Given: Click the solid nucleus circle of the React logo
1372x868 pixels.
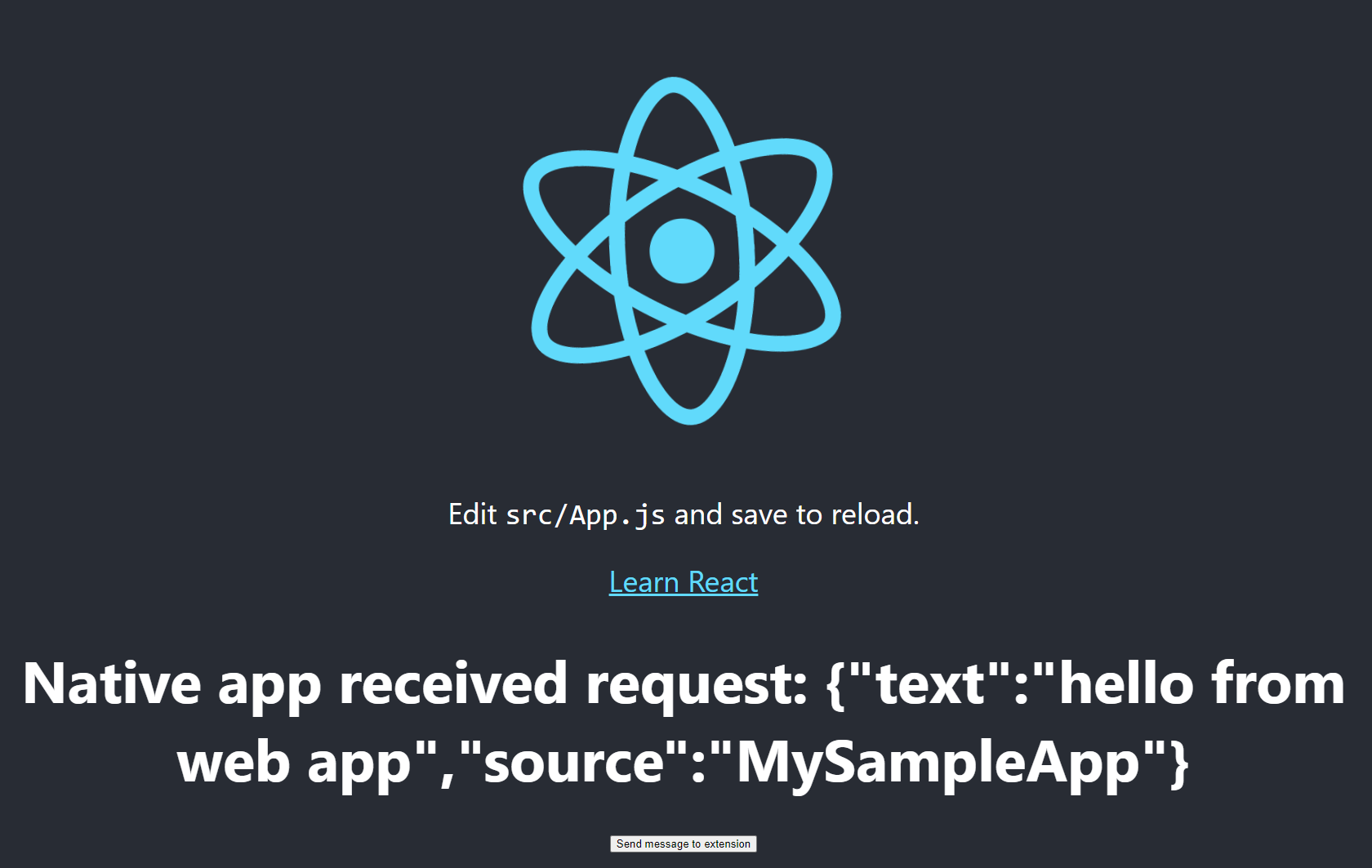Looking at the screenshot, I should pos(682,251).
